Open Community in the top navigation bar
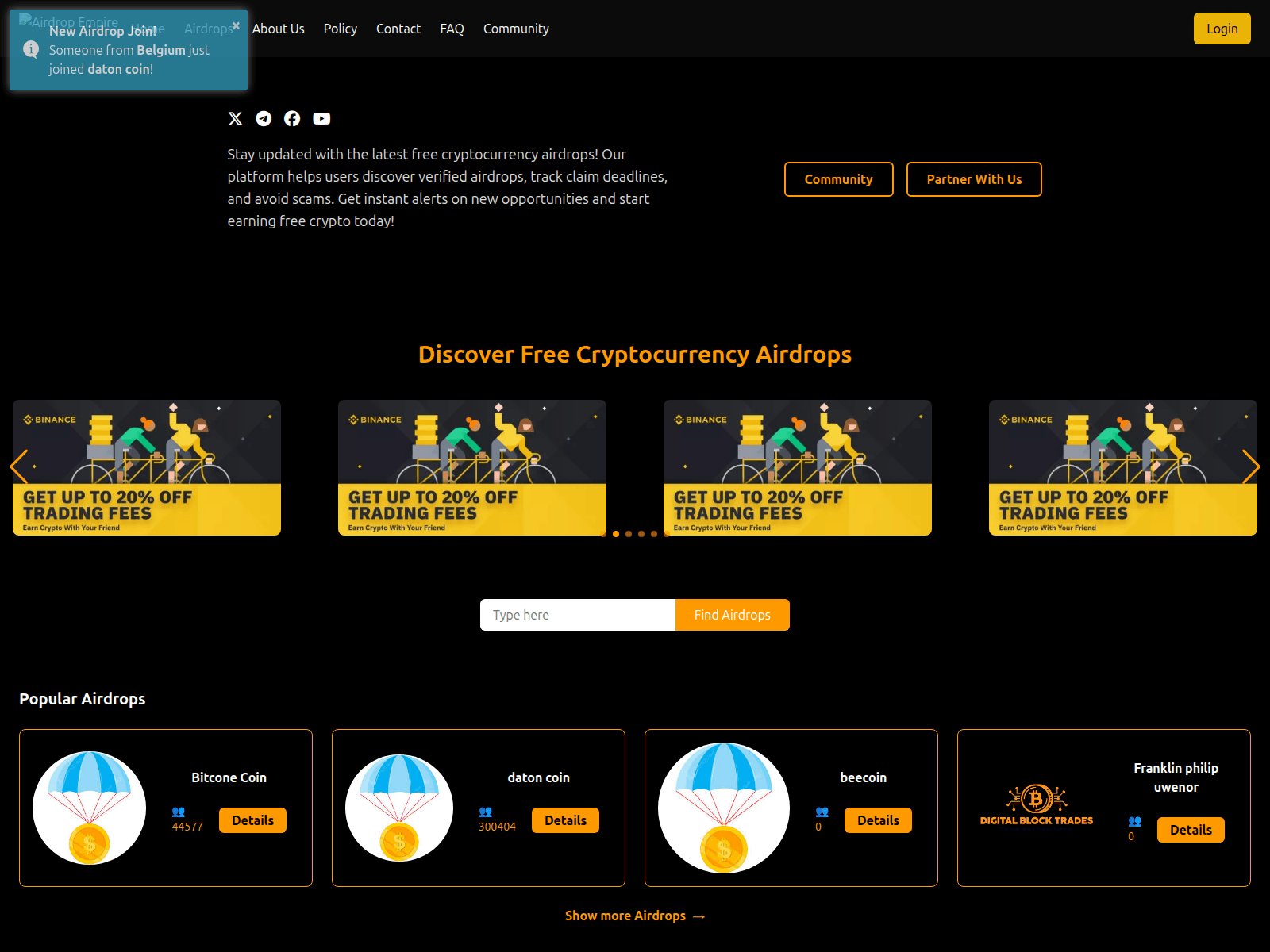1270x952 pixels. click(516, 29)
